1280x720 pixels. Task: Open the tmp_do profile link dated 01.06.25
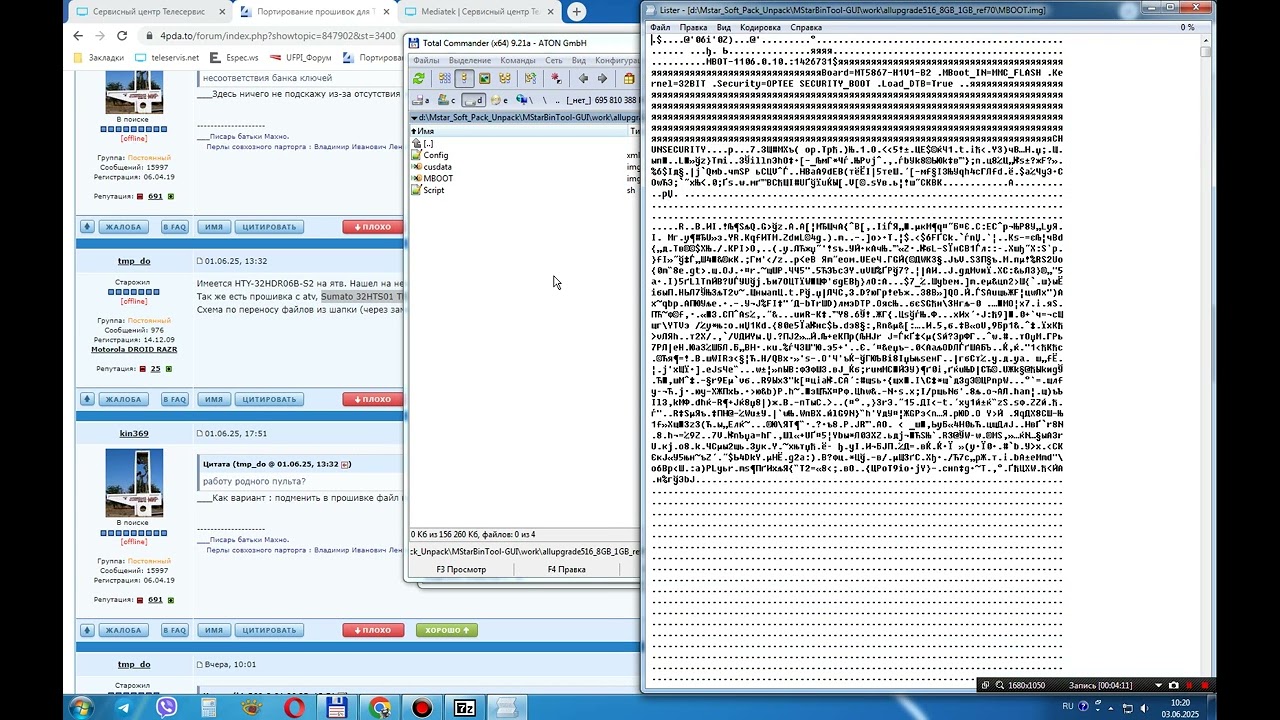134,261
